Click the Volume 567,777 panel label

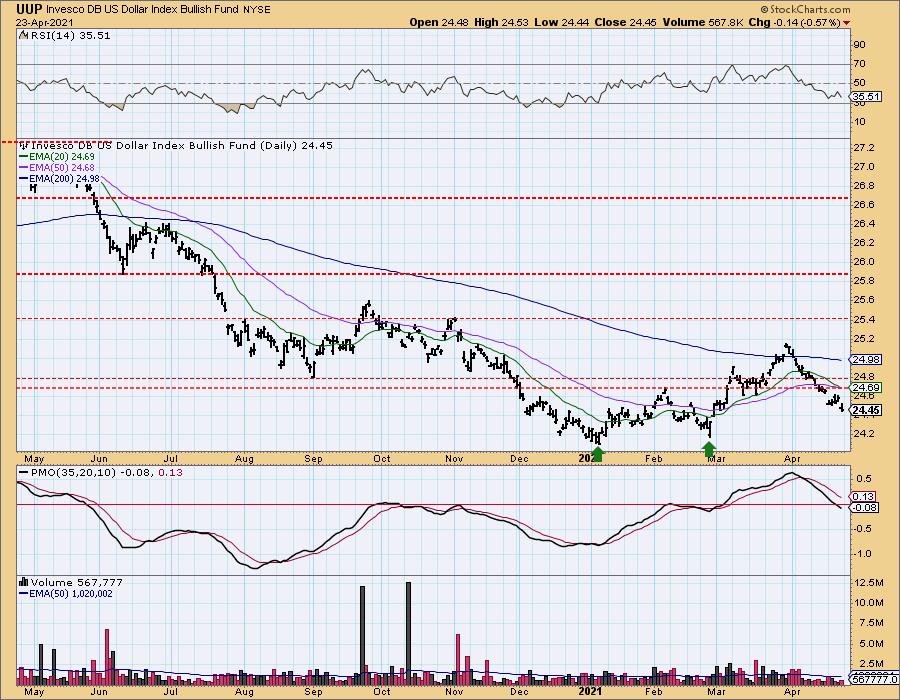point(71,582)
